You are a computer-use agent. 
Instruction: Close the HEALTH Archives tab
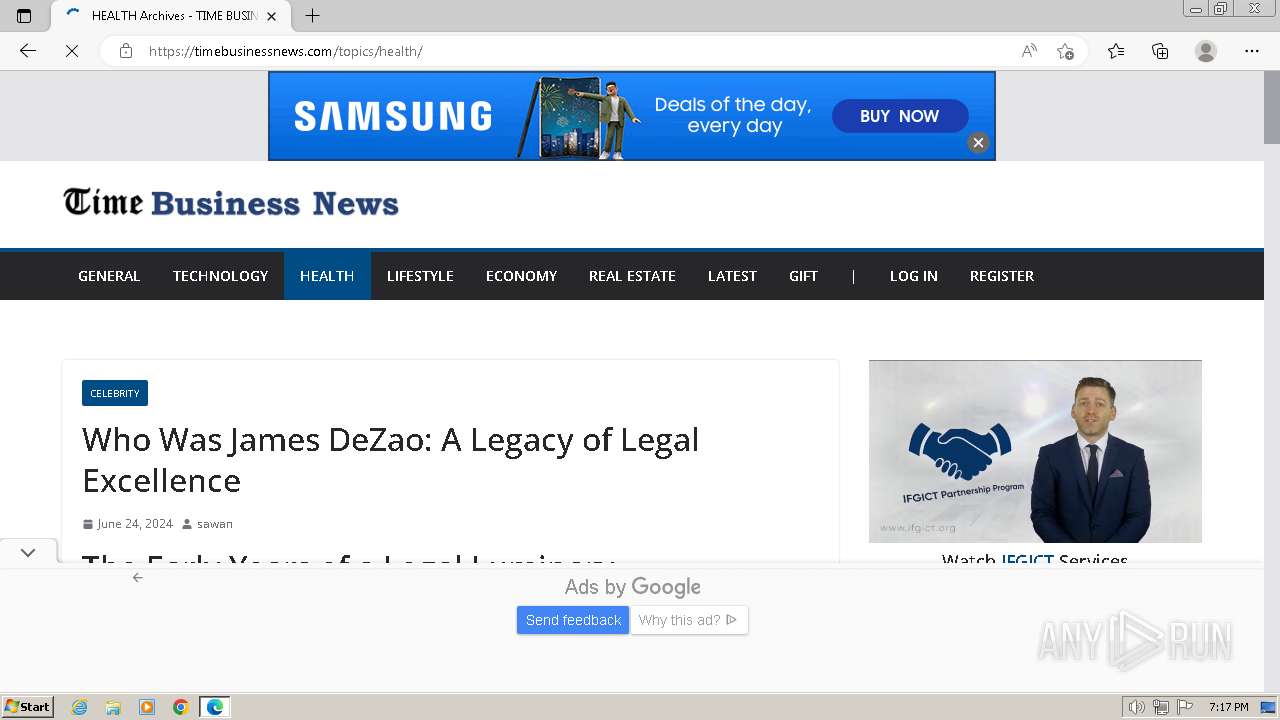[x=271, y=16]
